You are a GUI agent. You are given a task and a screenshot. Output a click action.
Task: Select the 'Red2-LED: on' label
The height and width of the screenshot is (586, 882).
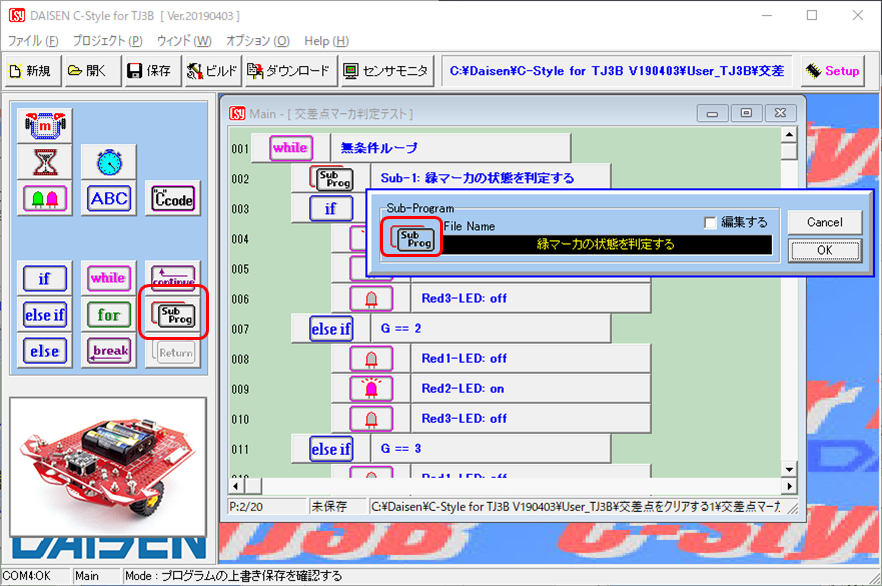[x=463, y=389]
